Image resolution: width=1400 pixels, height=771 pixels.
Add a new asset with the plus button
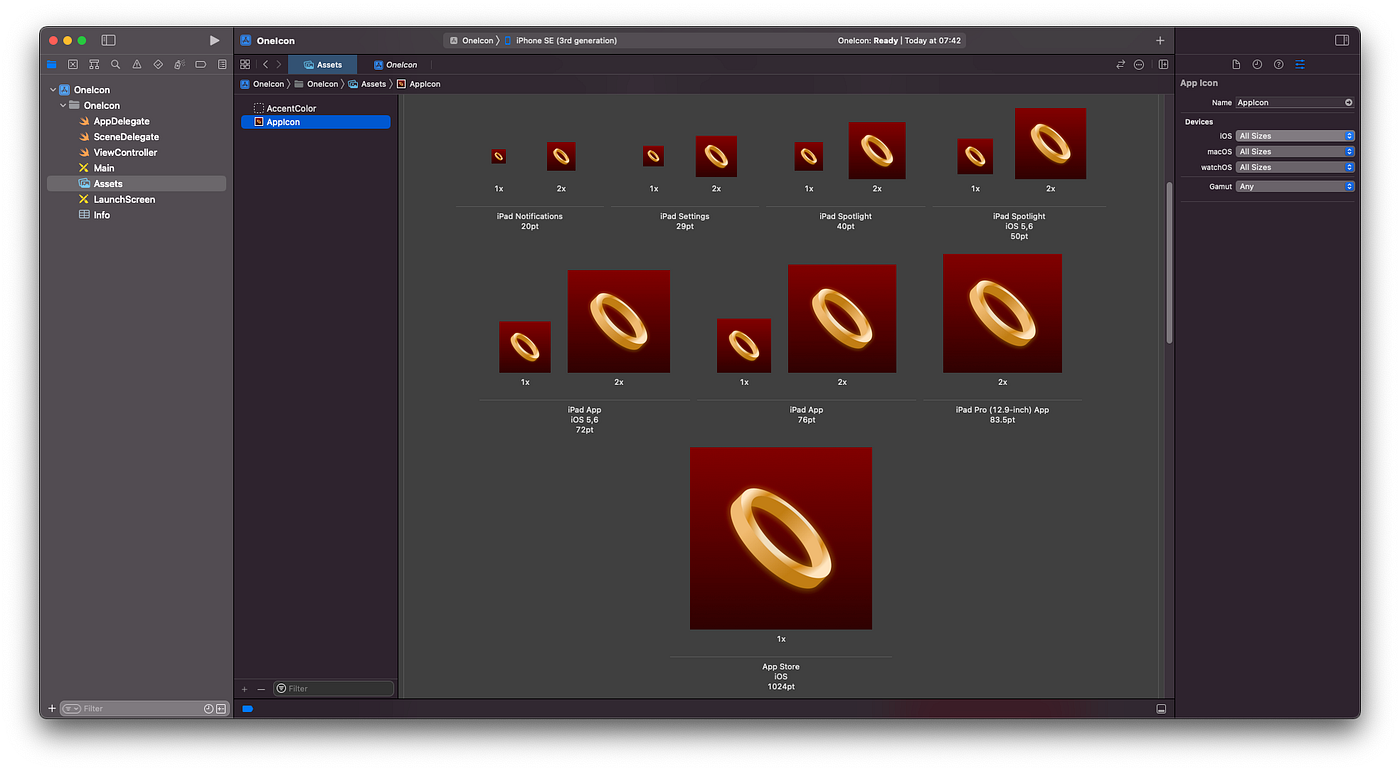tap(244, 688)
